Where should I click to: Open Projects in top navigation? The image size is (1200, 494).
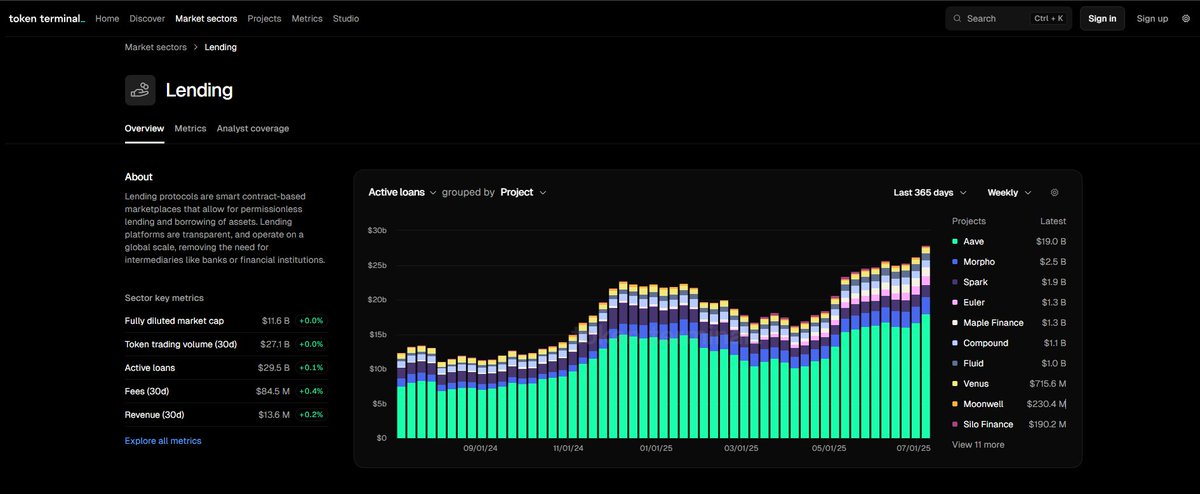coord(264,18)
